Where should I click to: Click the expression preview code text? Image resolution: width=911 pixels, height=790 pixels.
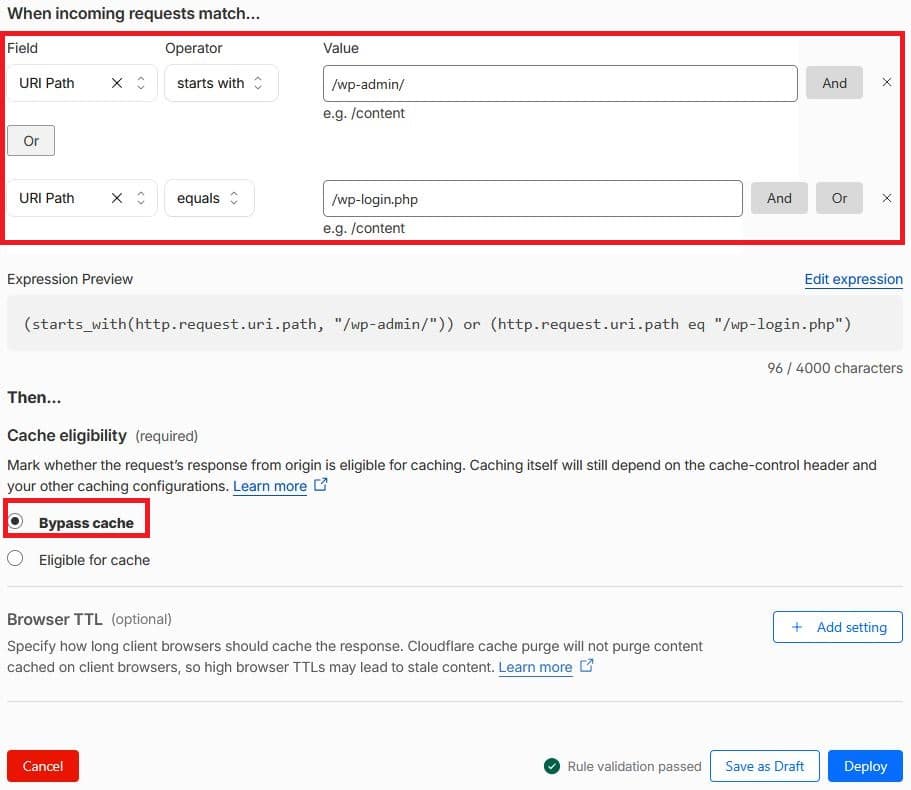pyautogui.click(x=437, y=324)
